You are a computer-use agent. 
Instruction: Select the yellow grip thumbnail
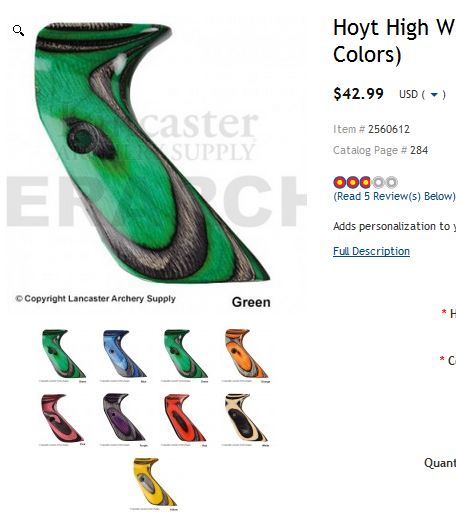[154, 483]
